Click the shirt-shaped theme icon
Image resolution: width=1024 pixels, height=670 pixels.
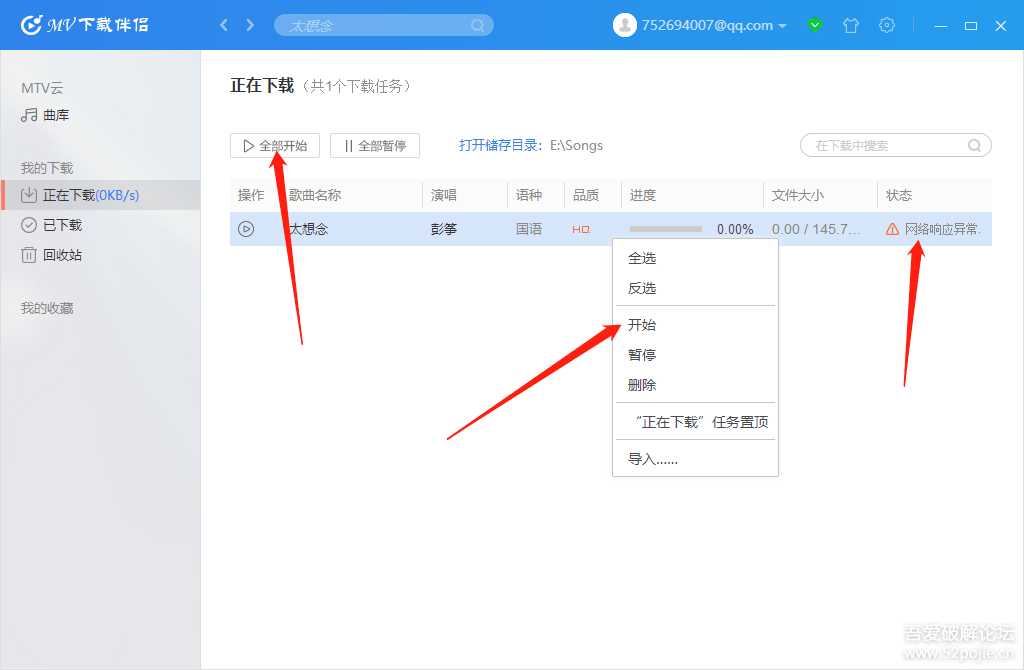(851, 26)
